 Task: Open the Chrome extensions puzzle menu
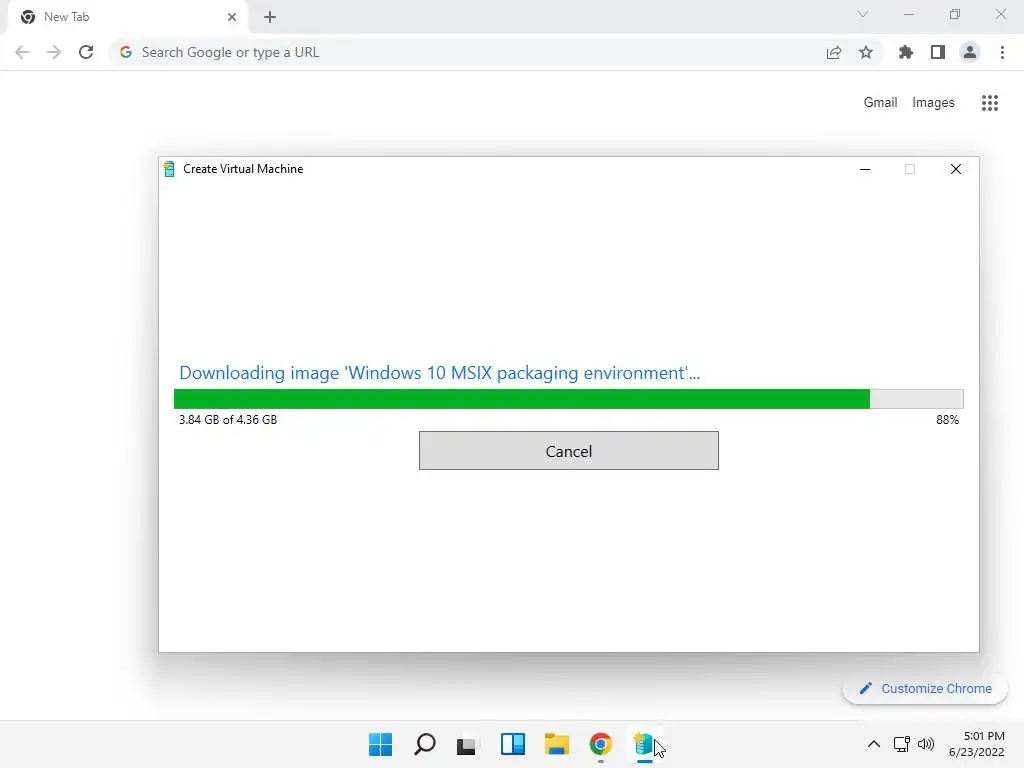click(x=906, y=52)
